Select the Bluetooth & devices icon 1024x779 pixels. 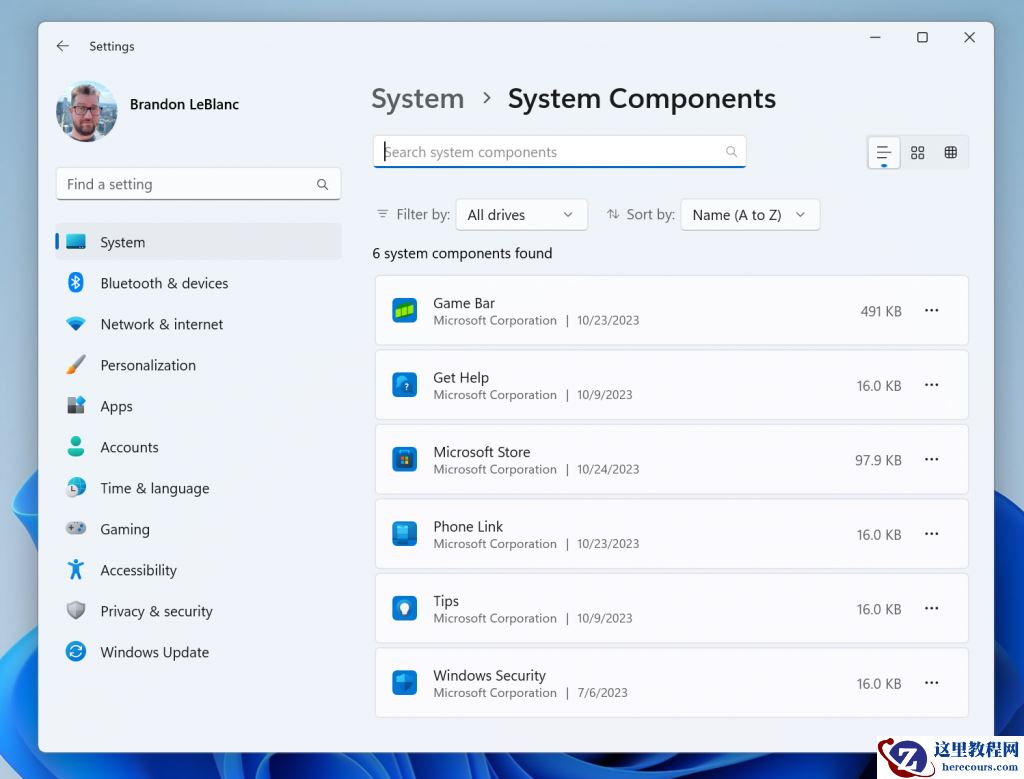coord(75,283)
